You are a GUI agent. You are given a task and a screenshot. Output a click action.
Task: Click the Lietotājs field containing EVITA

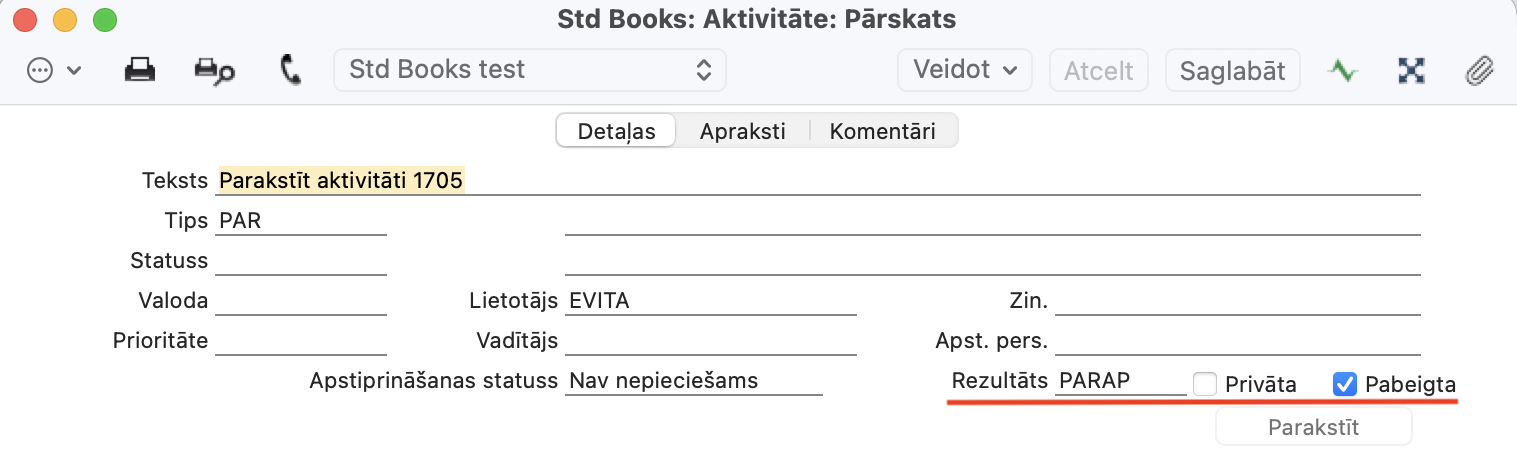(710, 301)
